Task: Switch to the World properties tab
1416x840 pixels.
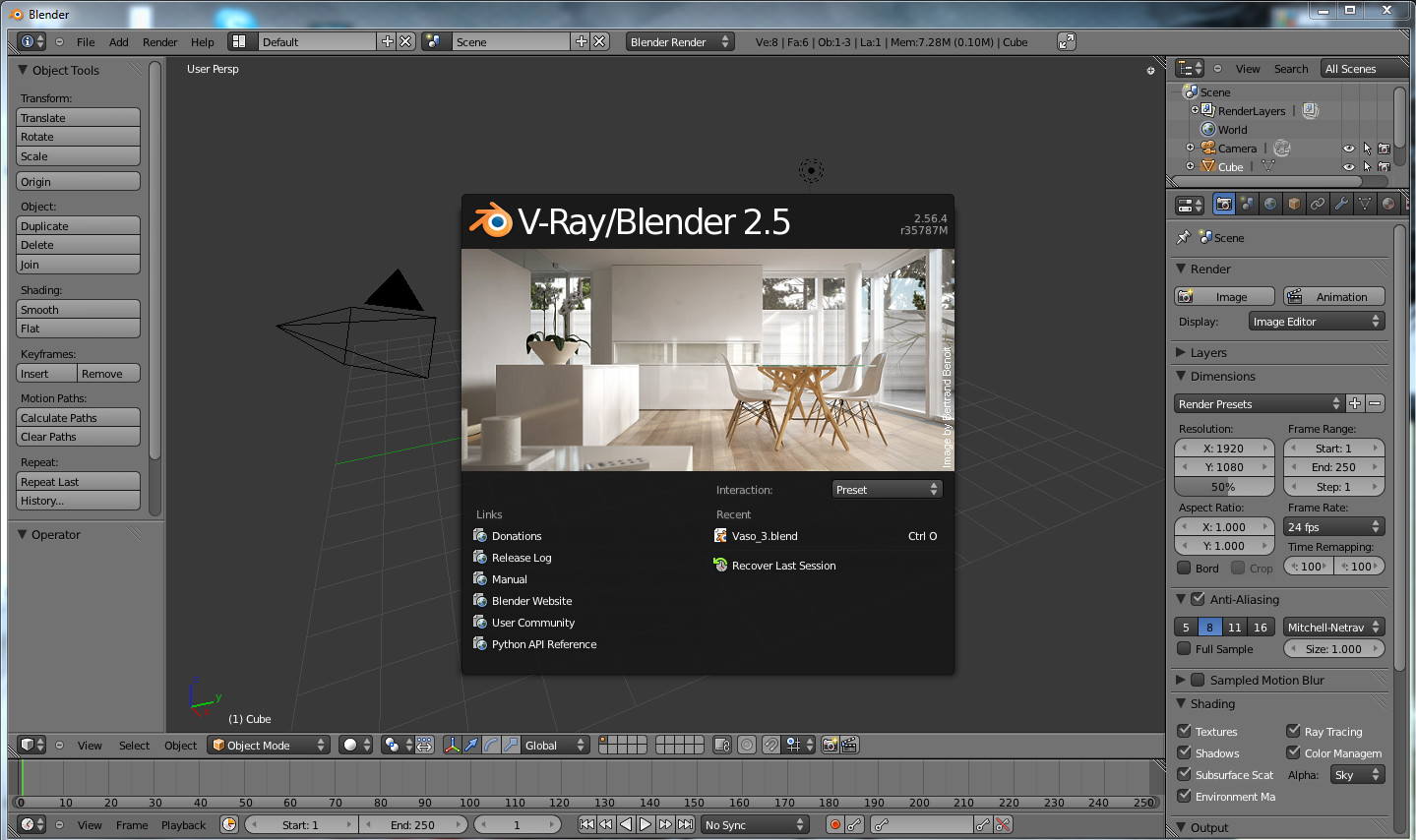Action: click(x=1271, y=204)
